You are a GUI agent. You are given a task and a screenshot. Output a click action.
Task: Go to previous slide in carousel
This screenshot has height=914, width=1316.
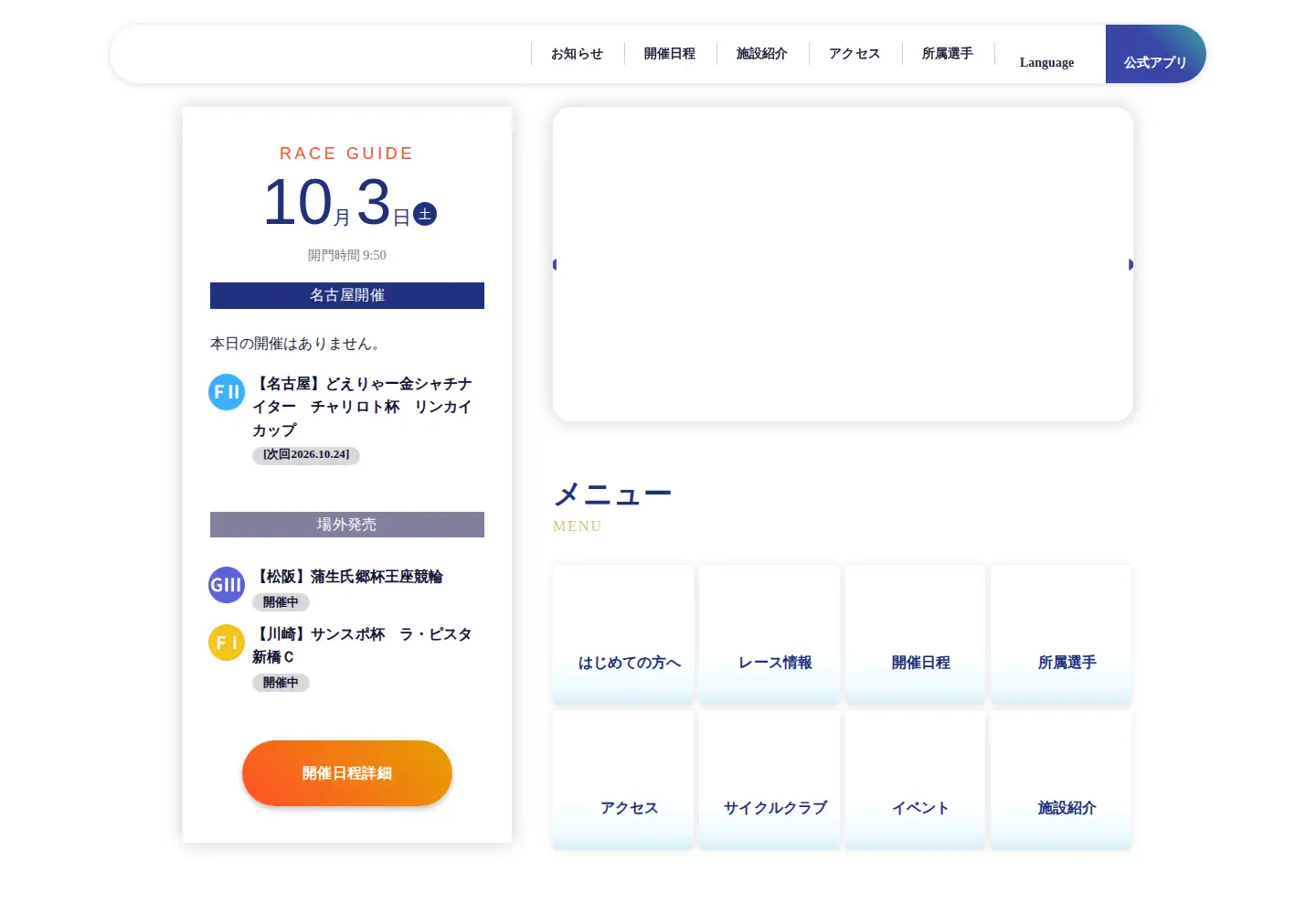pos(556,264)
